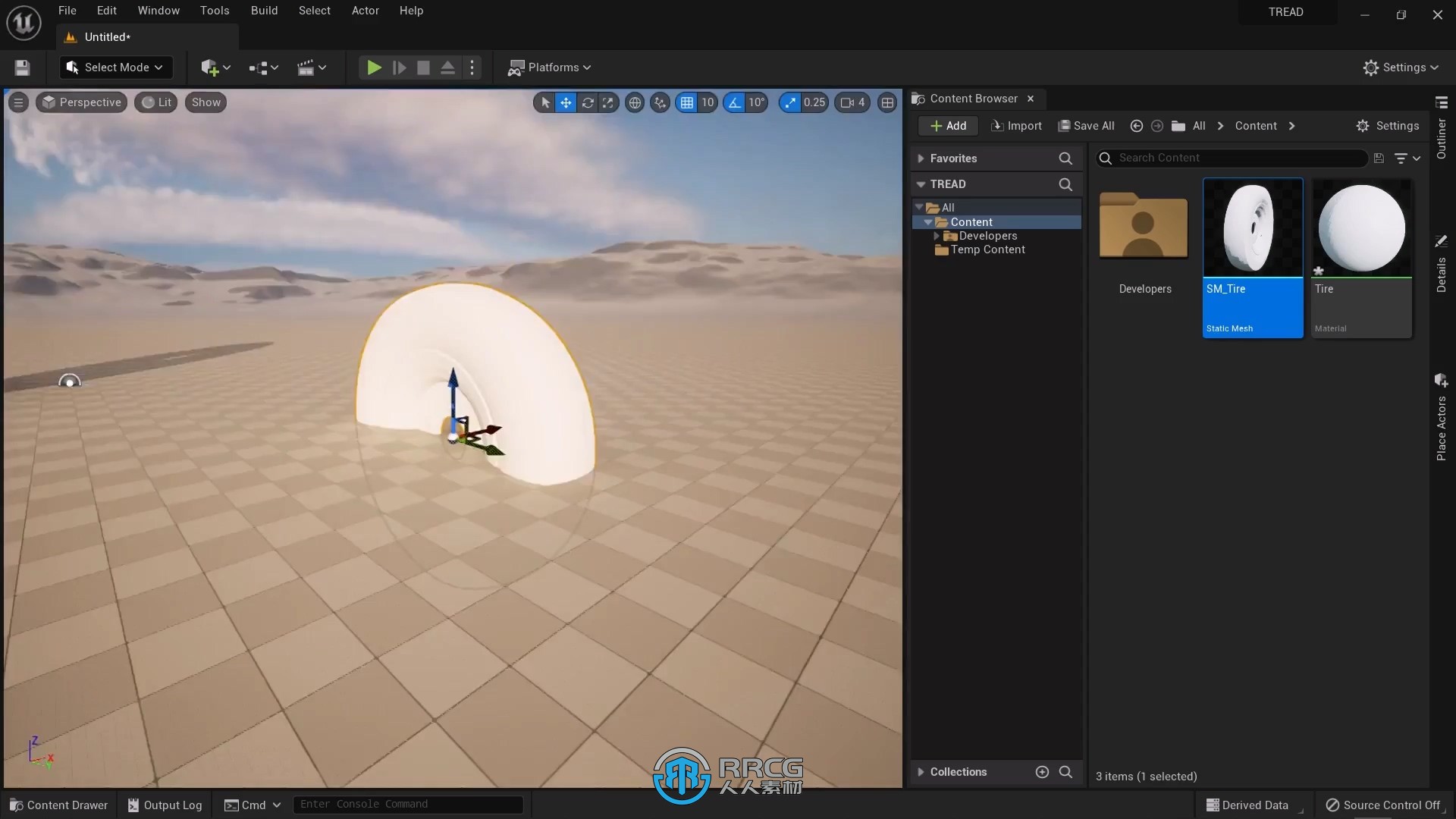1456x819 pixels.
Task: Click the Place Actors sidebar icon
Action: pyautogui.click(x=1443, y=382)
